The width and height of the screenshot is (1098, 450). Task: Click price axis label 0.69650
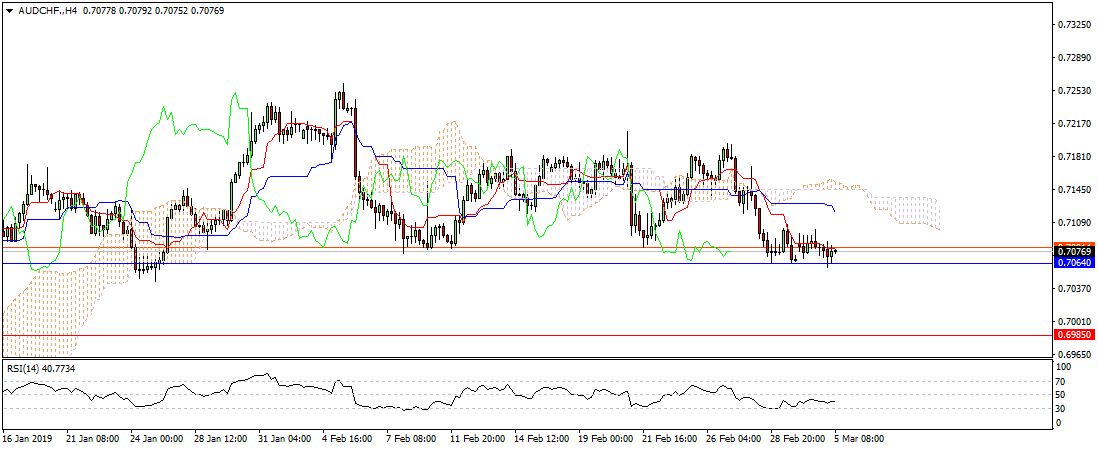[1073, 353]
